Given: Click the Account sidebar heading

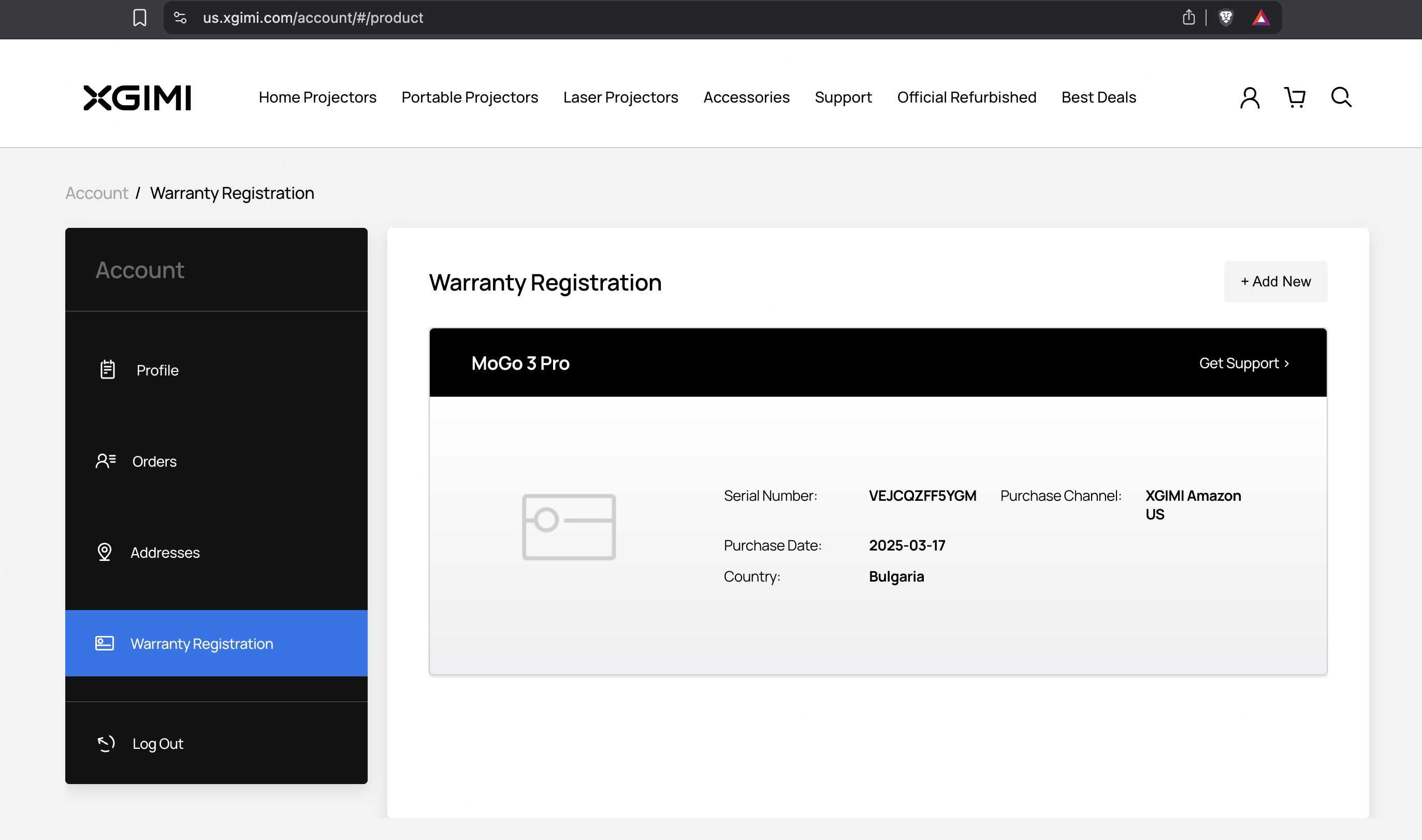Looking at the screenshot, I should [x=140, y=270].
